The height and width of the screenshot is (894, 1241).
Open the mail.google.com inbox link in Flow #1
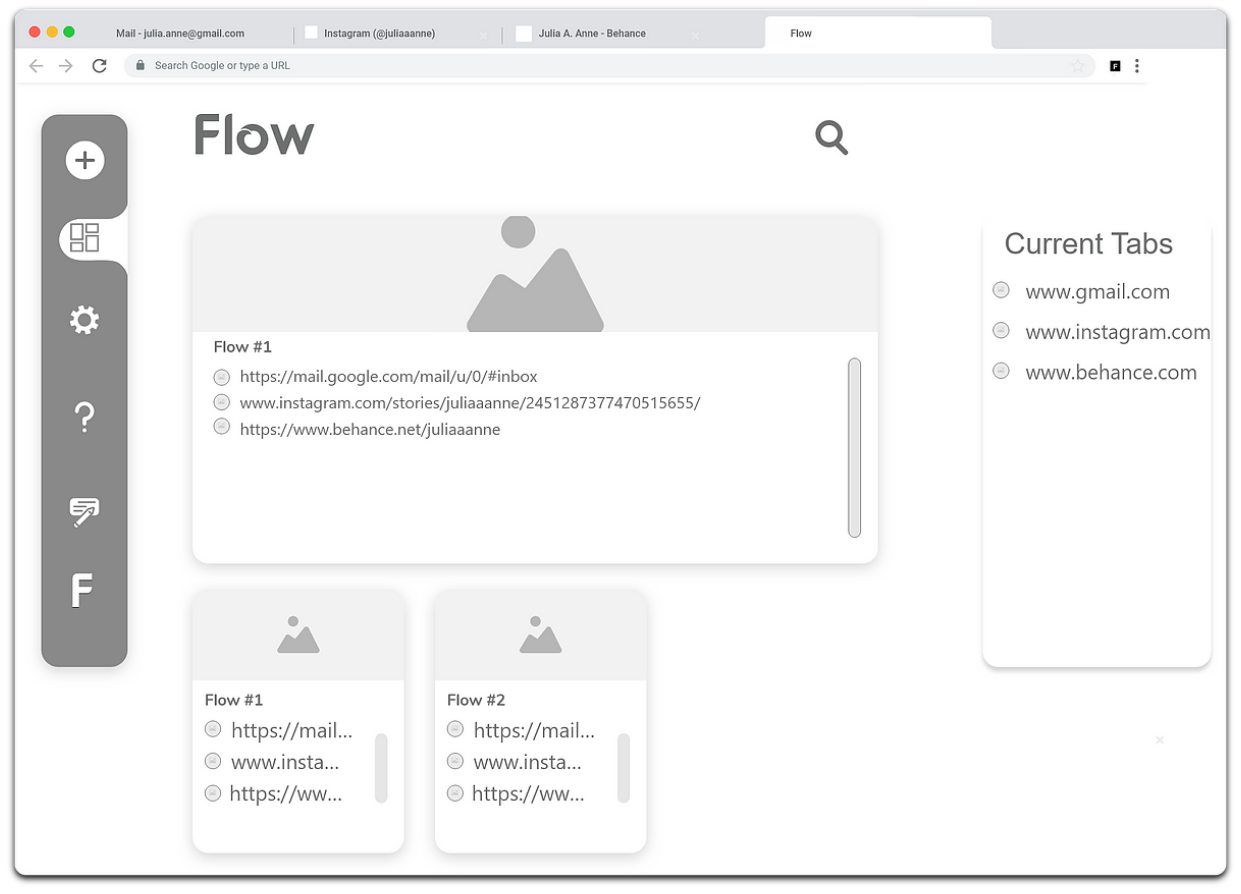pos(388,377)
